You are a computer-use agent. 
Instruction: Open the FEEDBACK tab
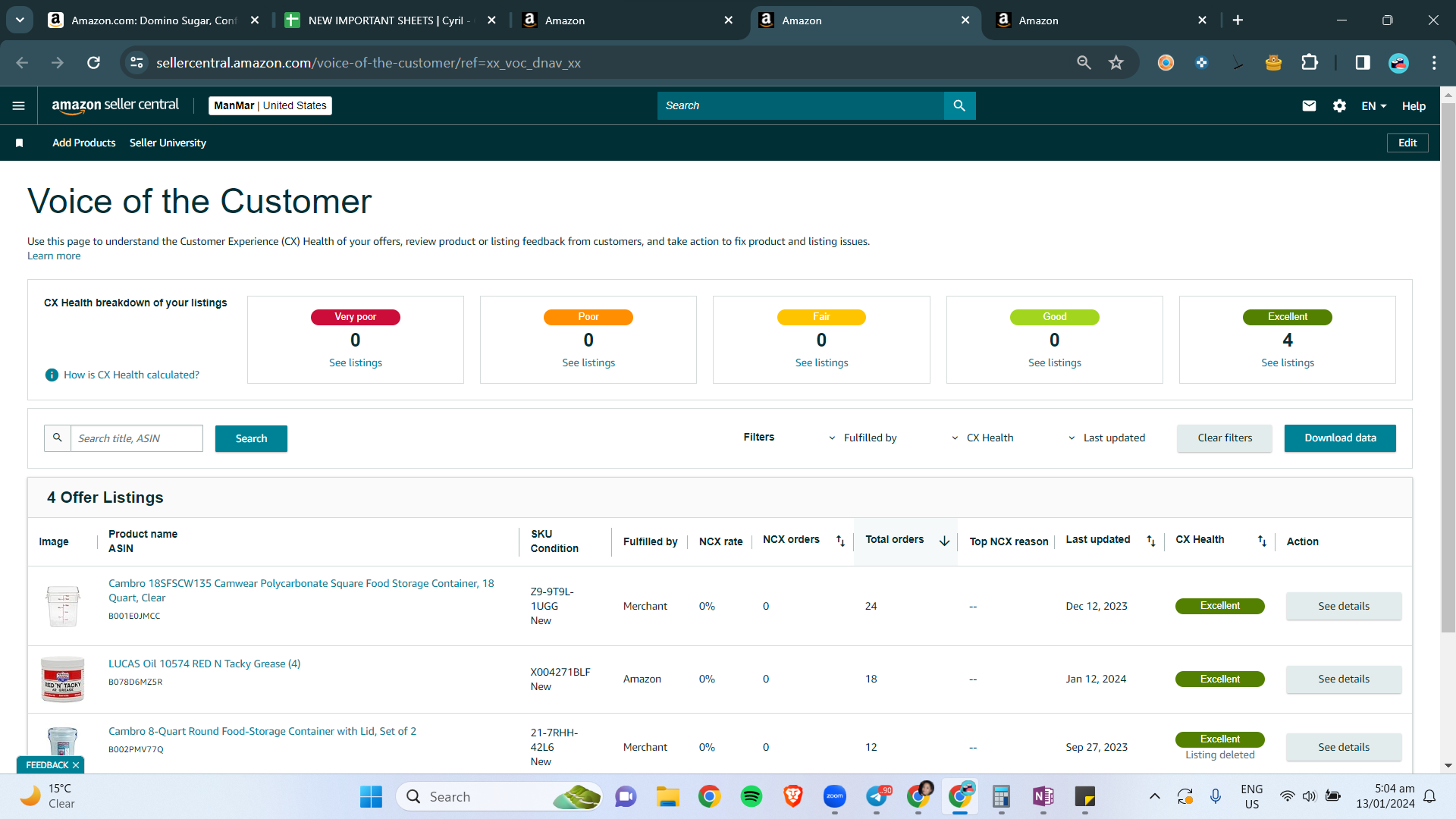[x=47, y=765]
